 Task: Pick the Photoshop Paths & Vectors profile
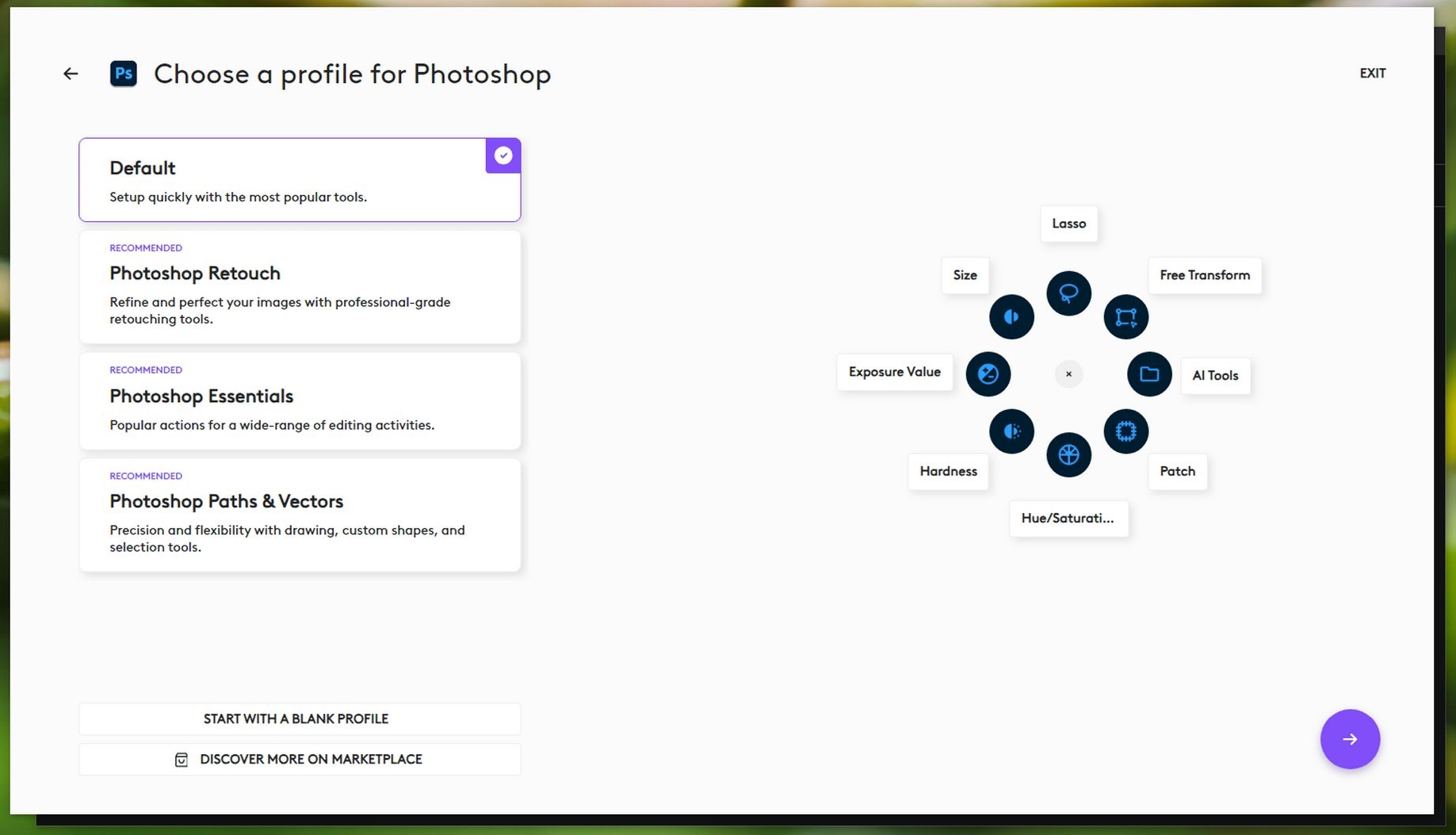point(300,515)
